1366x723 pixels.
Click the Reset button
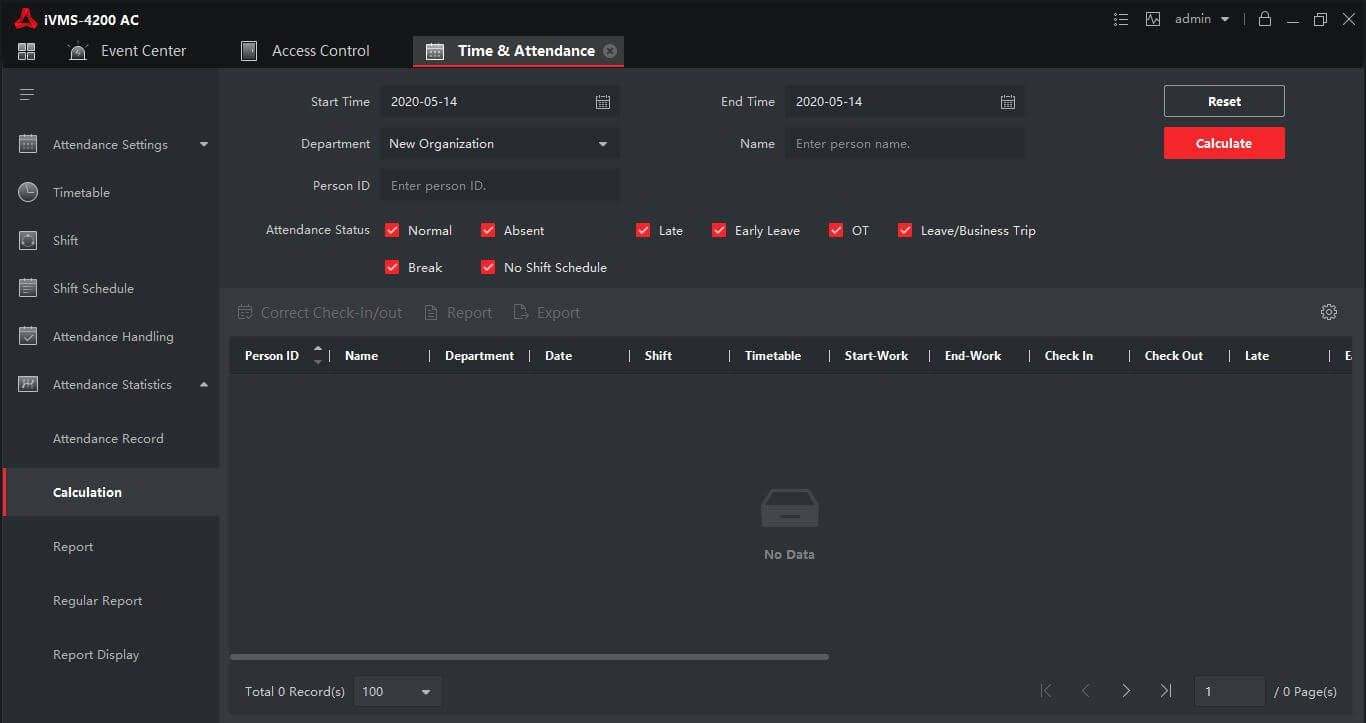(1224, 101)
